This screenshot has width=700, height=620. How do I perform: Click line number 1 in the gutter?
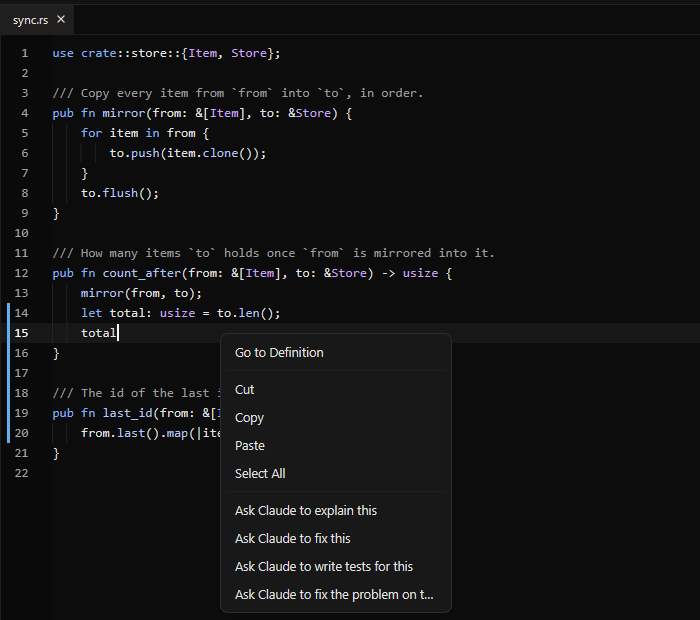coord(25,54)
